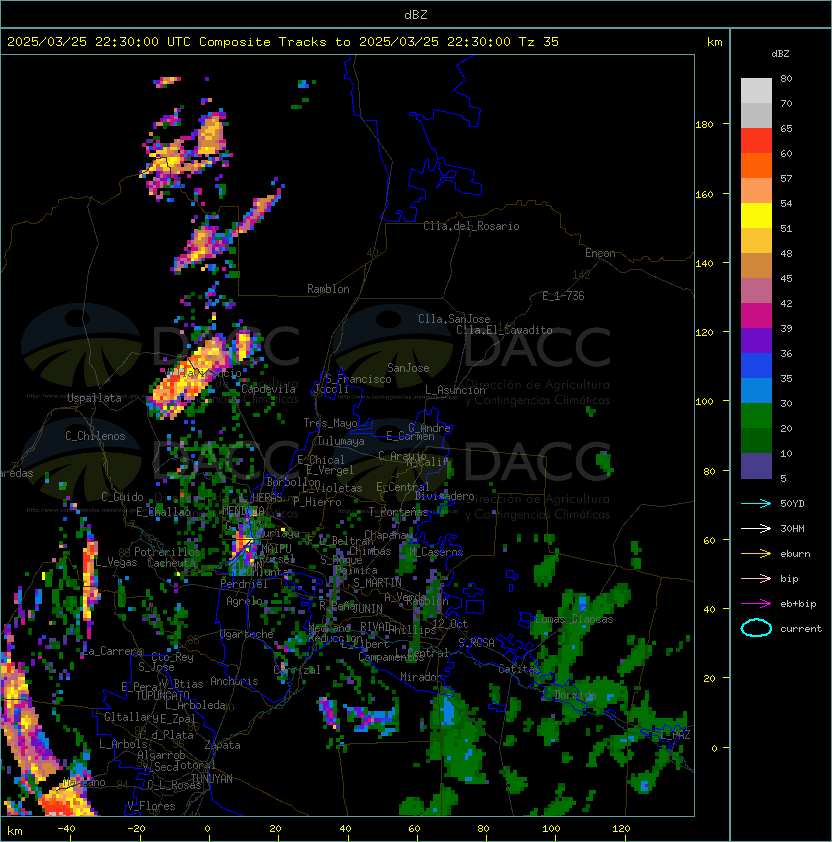Click the cyan 'current' ellipse legend icon
This screenshot has height=842, width=832.
756,628
